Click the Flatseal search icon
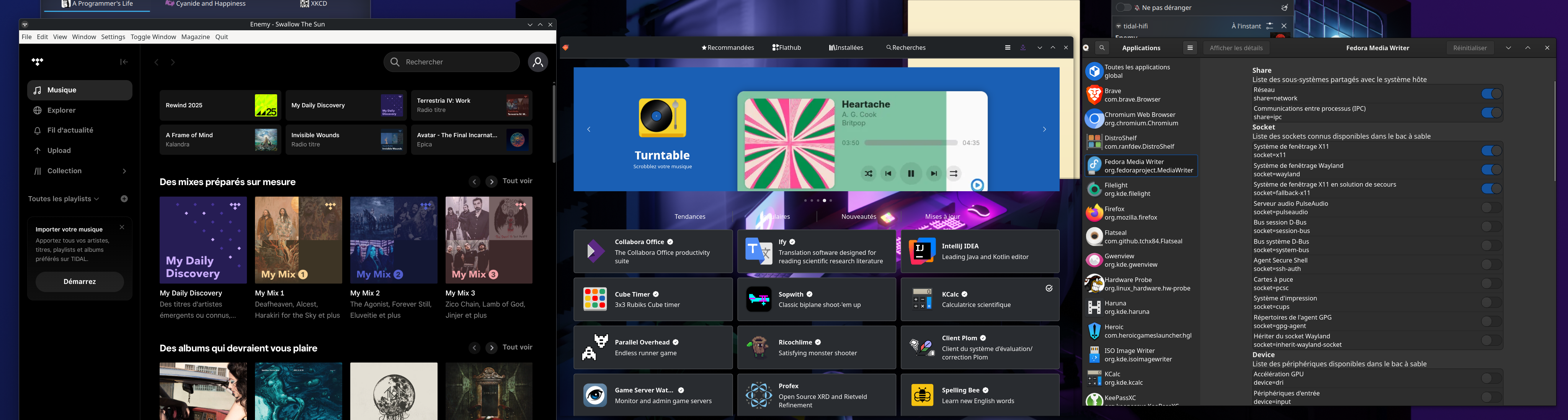1568x420 pixels. (x=1102, y=48)
